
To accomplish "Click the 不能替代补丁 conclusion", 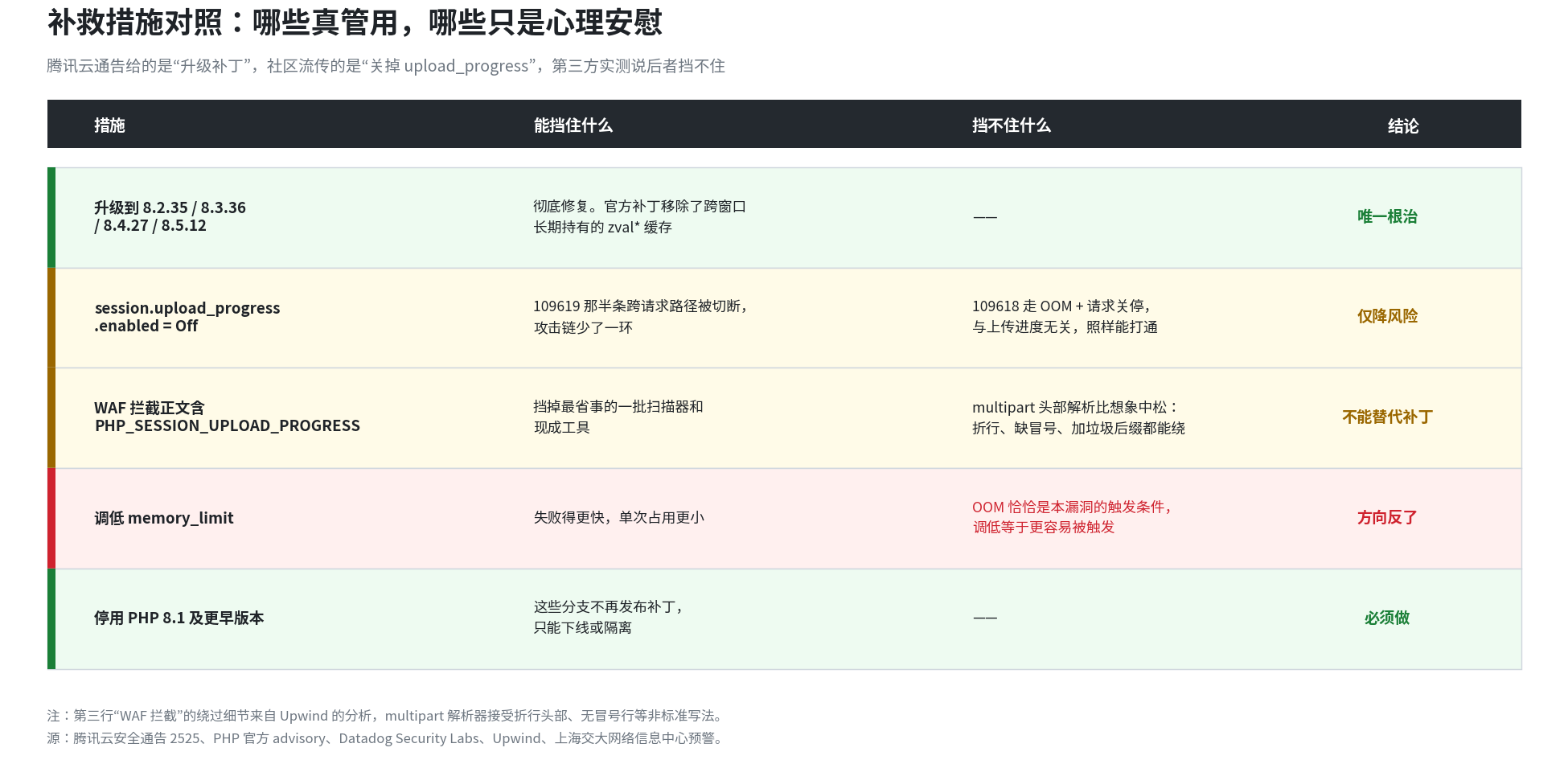I will [1387, 417].
